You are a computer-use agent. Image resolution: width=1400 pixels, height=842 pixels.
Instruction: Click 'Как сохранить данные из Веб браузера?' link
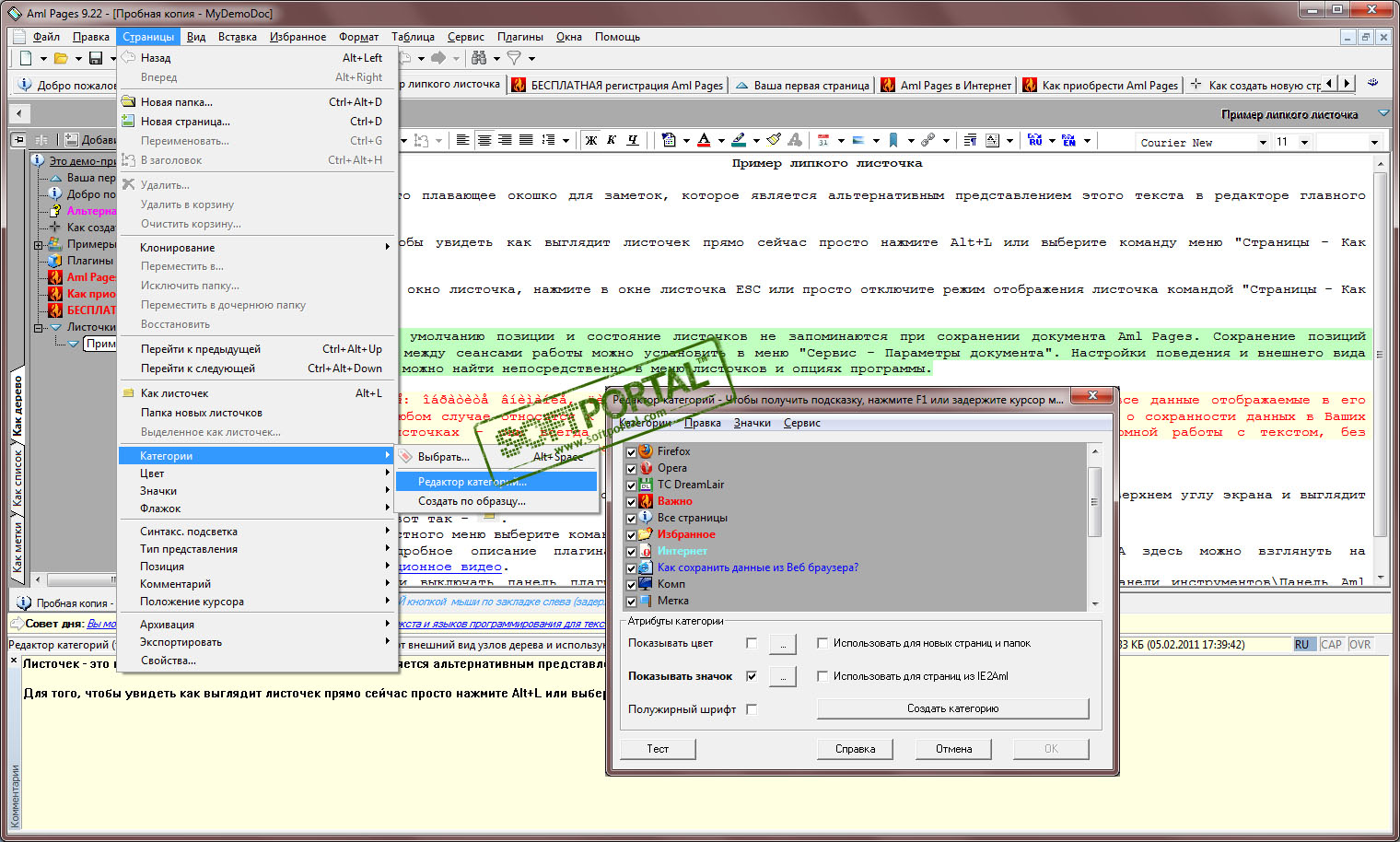[758, 567]
